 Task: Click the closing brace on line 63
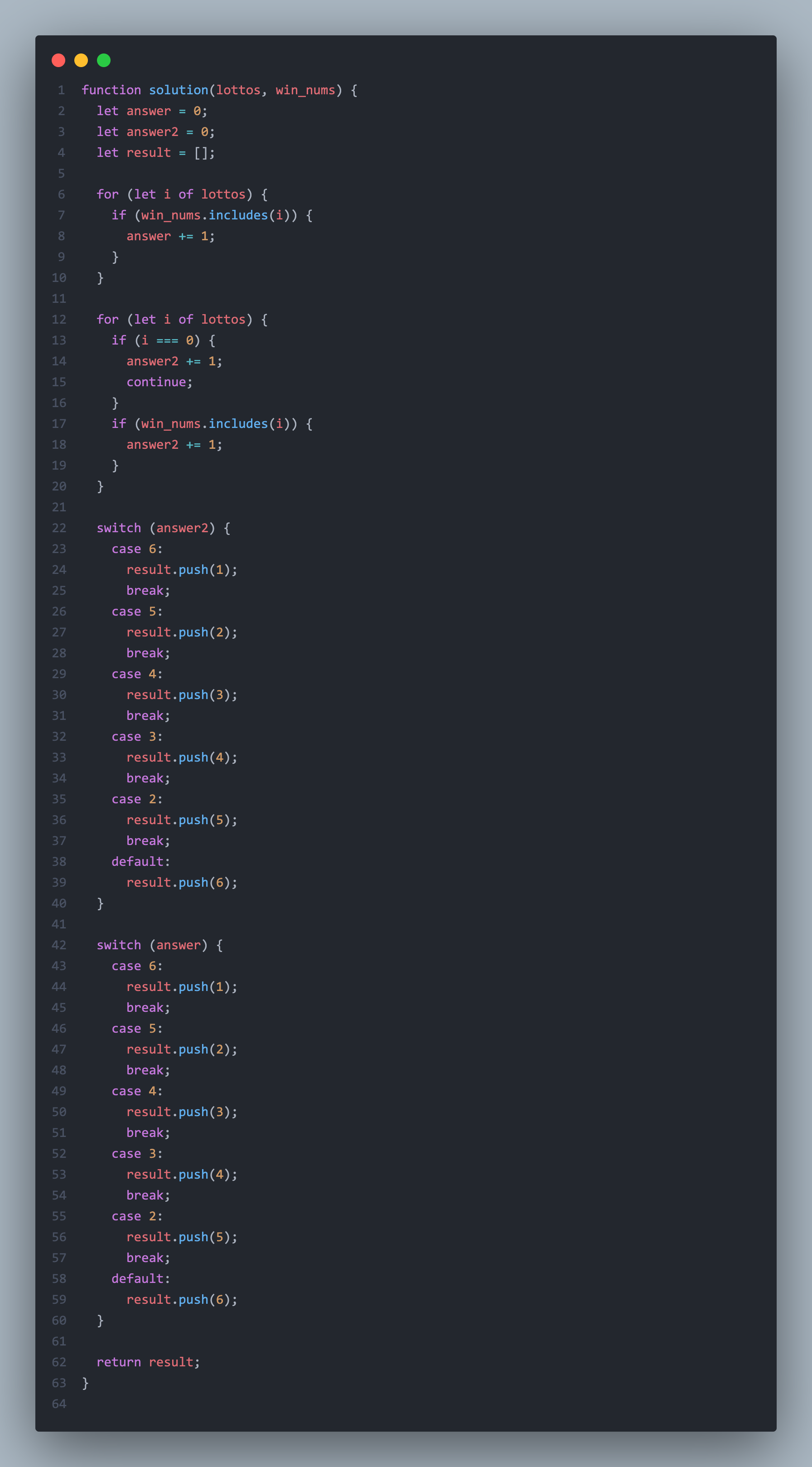85,1383
